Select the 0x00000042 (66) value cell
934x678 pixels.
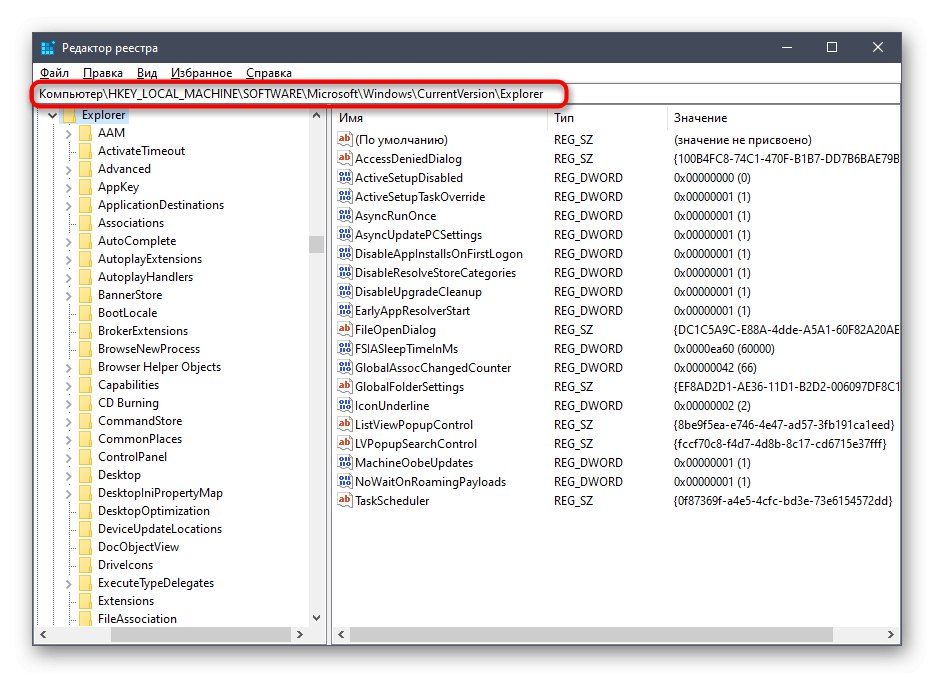715,368
